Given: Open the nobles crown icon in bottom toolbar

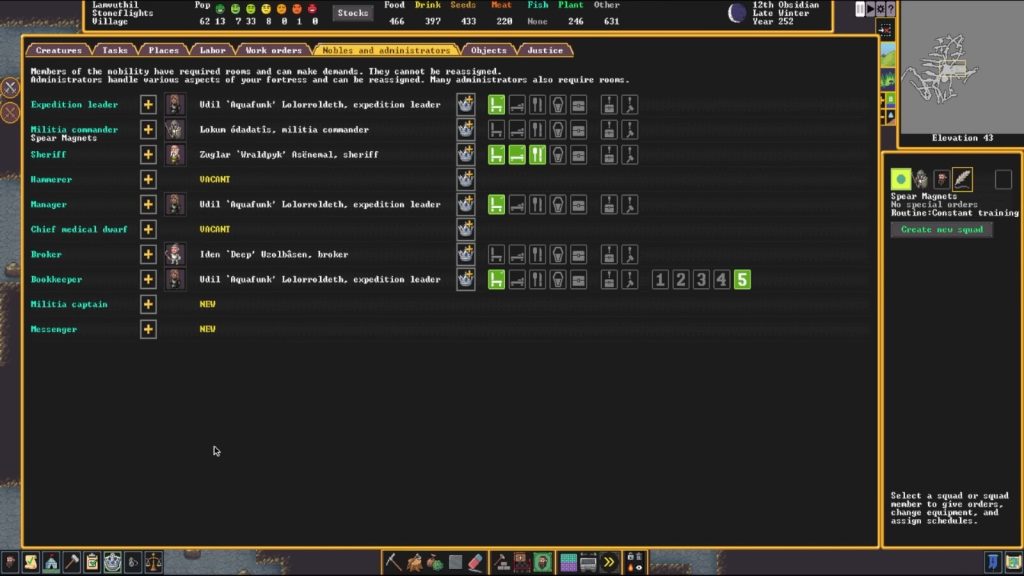Looking at the screenshot, I should [113, 562].
